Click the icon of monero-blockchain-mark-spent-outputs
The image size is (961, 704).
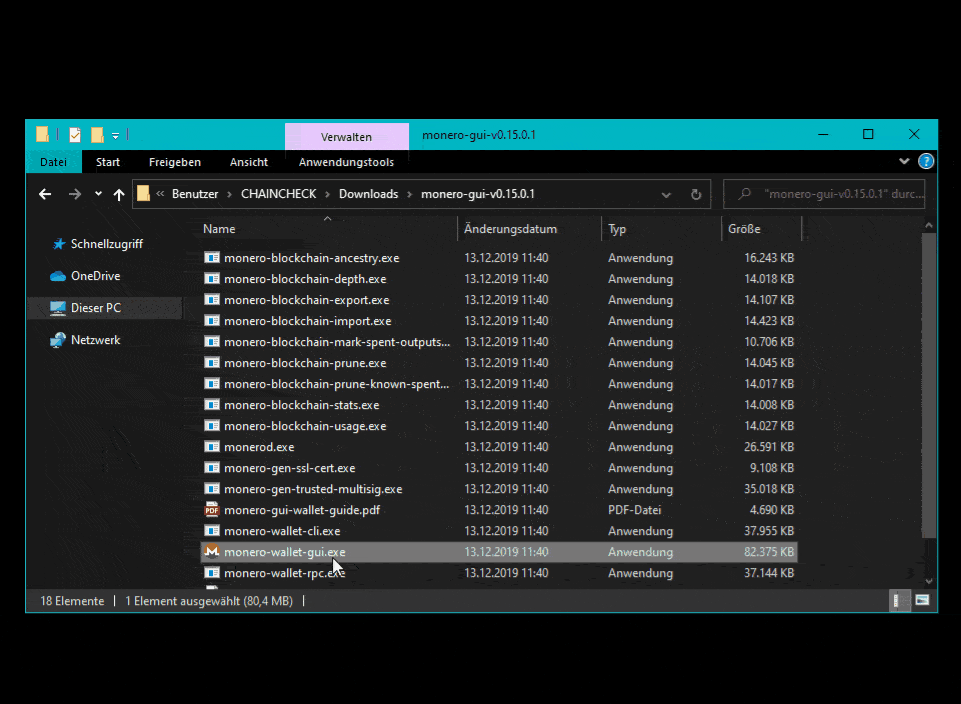[x=212, y=341]
